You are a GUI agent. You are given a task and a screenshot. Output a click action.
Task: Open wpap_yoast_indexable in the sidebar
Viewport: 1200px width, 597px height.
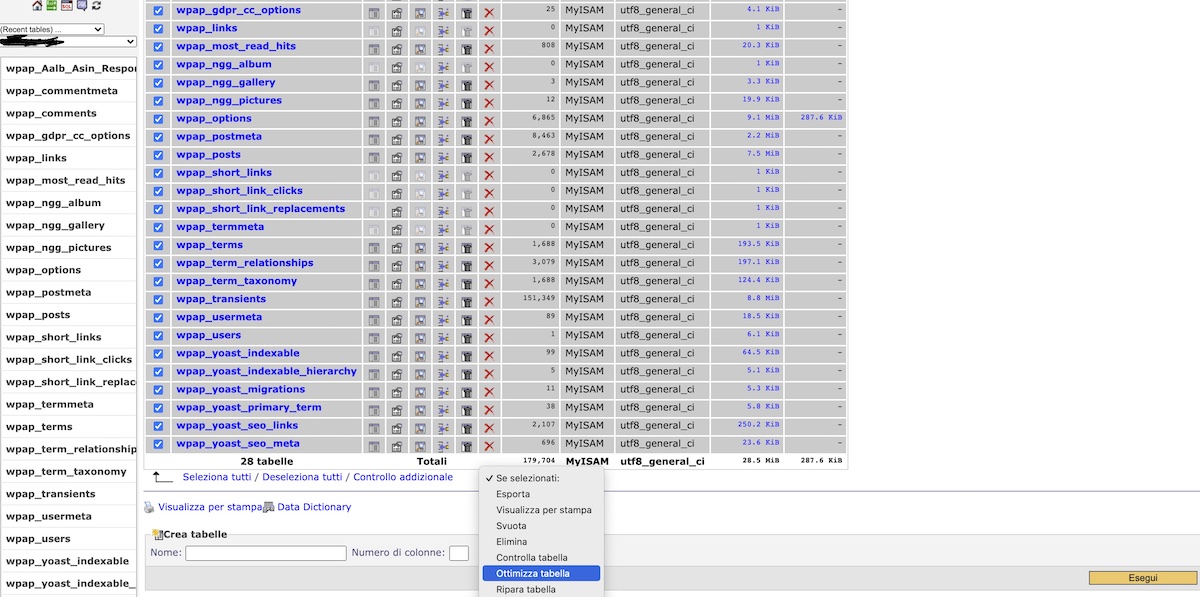(67, 562)
